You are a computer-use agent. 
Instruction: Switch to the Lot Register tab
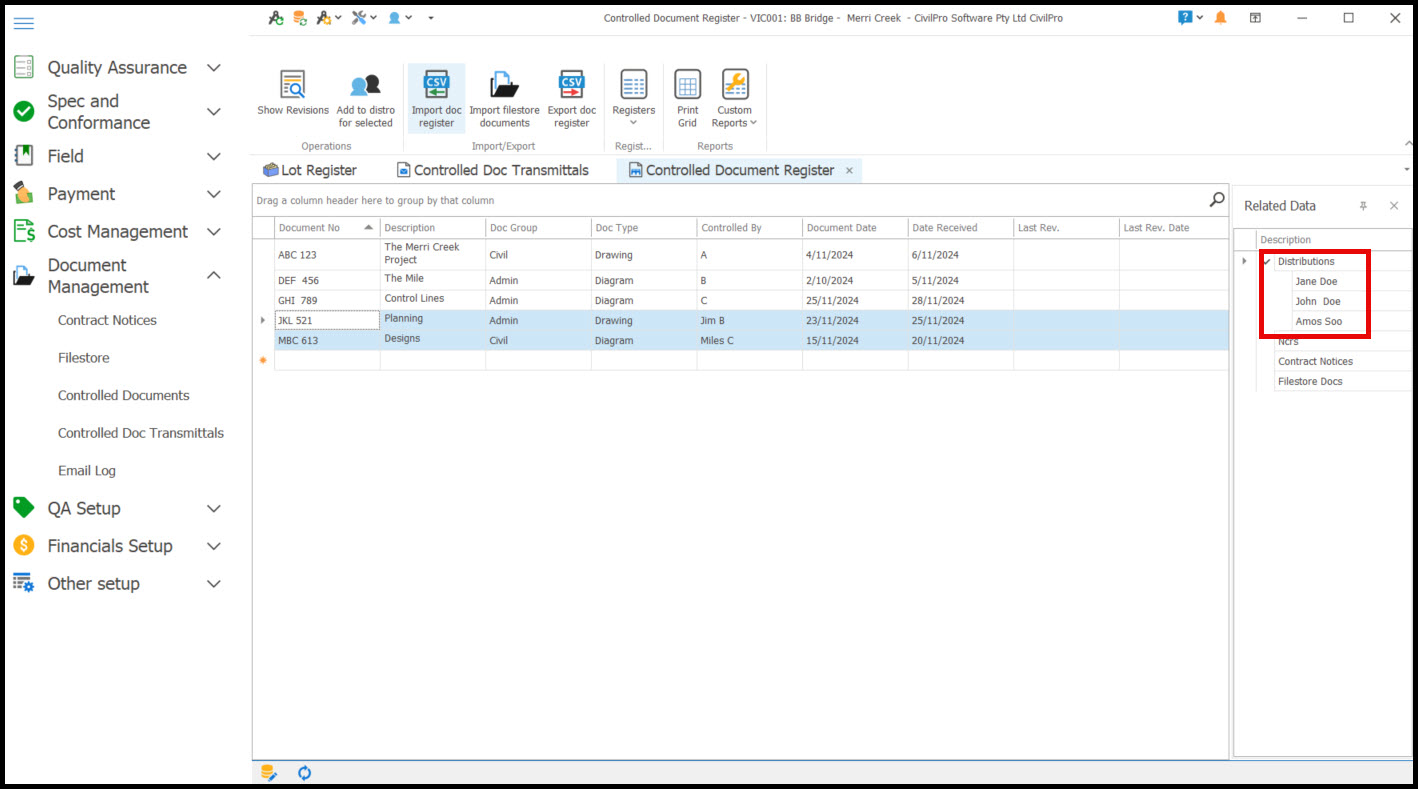pos(309,170)
